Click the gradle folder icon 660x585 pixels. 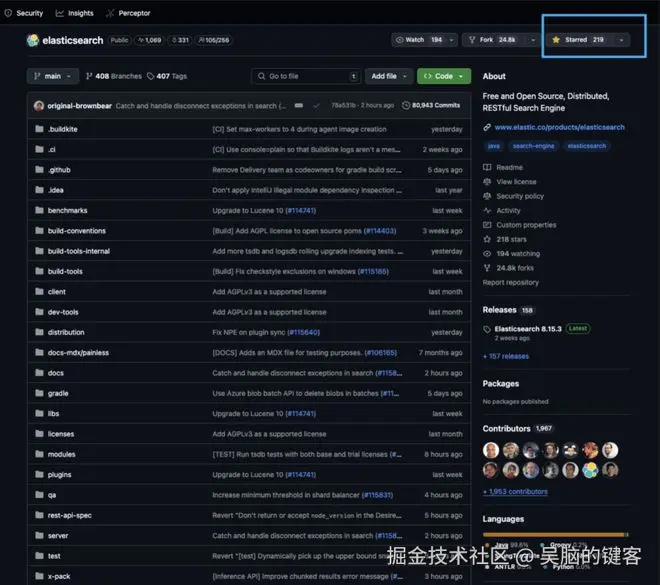coord(39,393)
